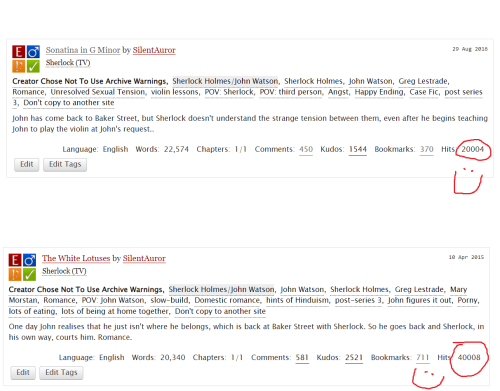The width and height of the screenshot is (500, 391).
Task: Click the slow-build tag
Action: (x=169, y=300)
